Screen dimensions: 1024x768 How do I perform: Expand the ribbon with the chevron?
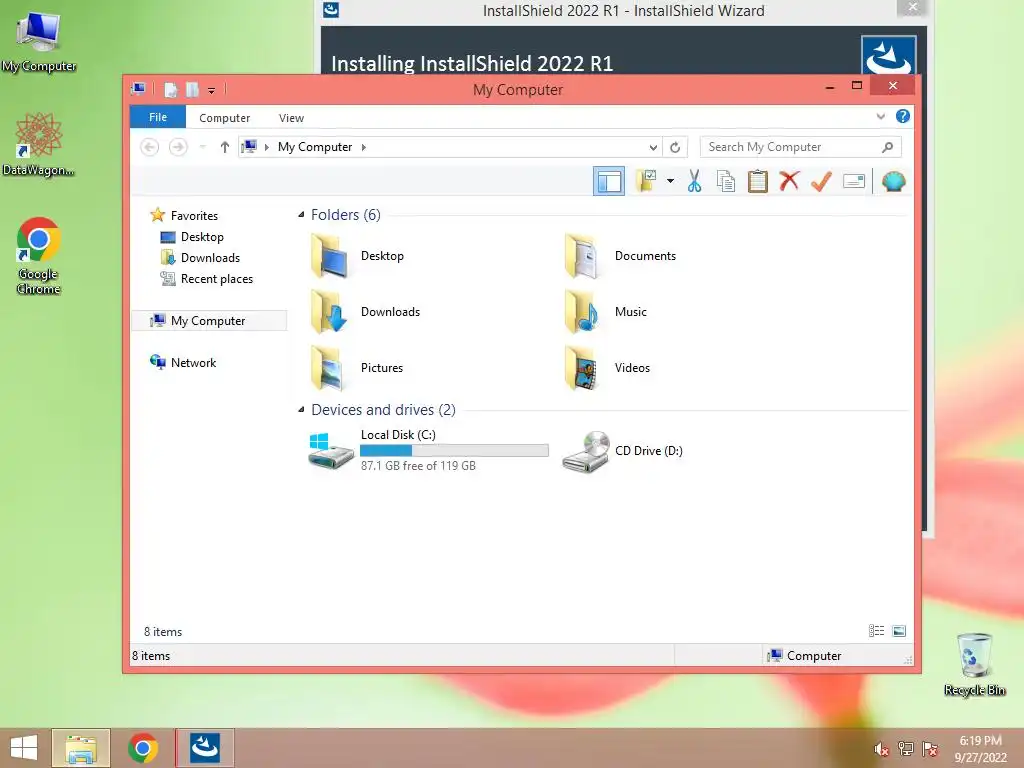coord(880,117)
